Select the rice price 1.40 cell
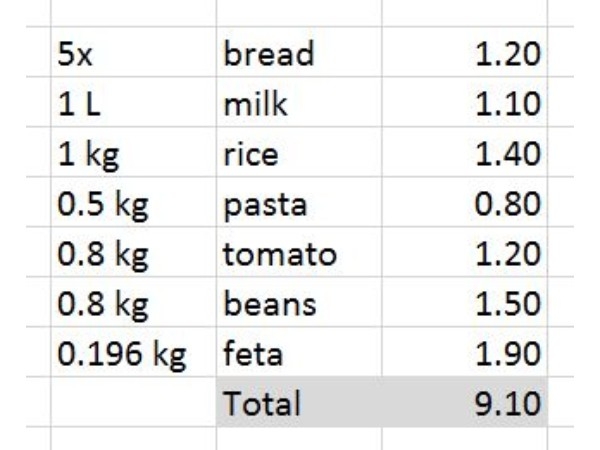Viewport: 600px width, 450px height. [x=465, y=152]
